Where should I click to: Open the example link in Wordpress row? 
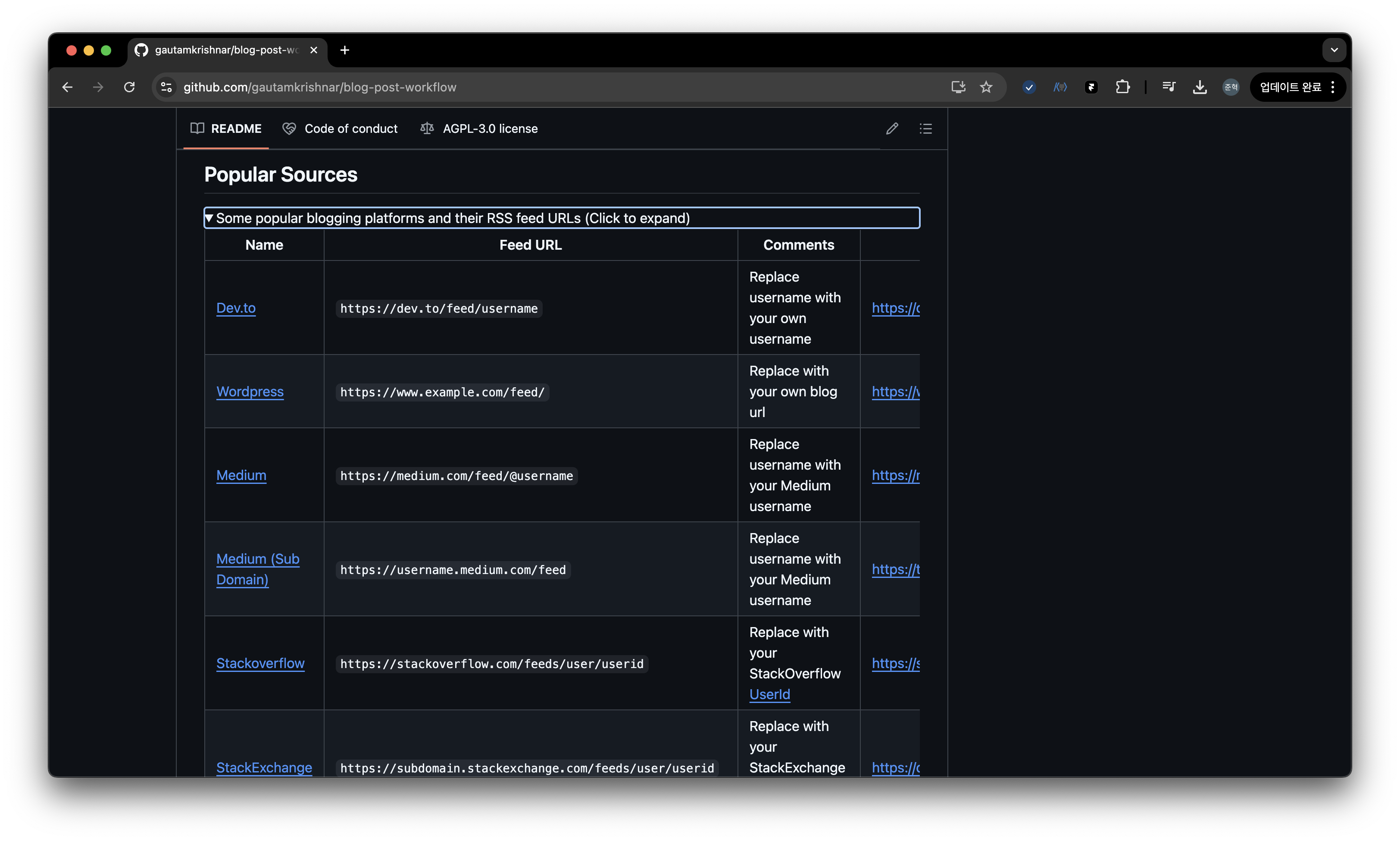[895, 392]
